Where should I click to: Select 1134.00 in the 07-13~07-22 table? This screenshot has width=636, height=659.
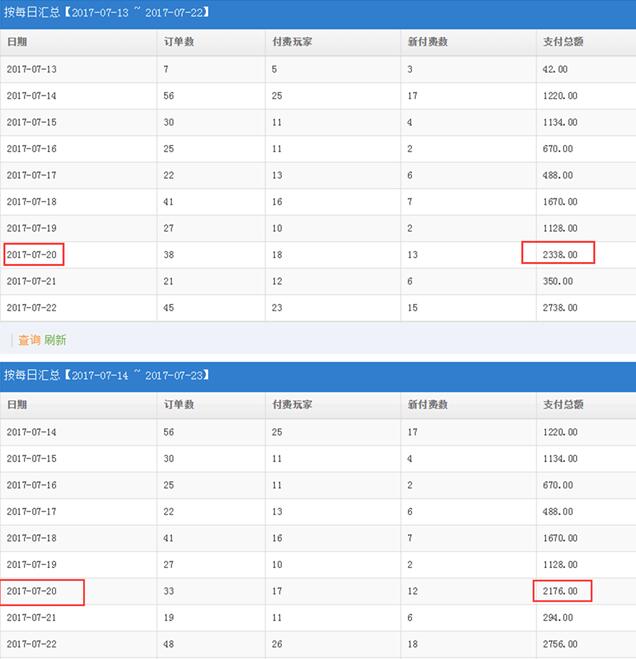(x=560, y=122)
